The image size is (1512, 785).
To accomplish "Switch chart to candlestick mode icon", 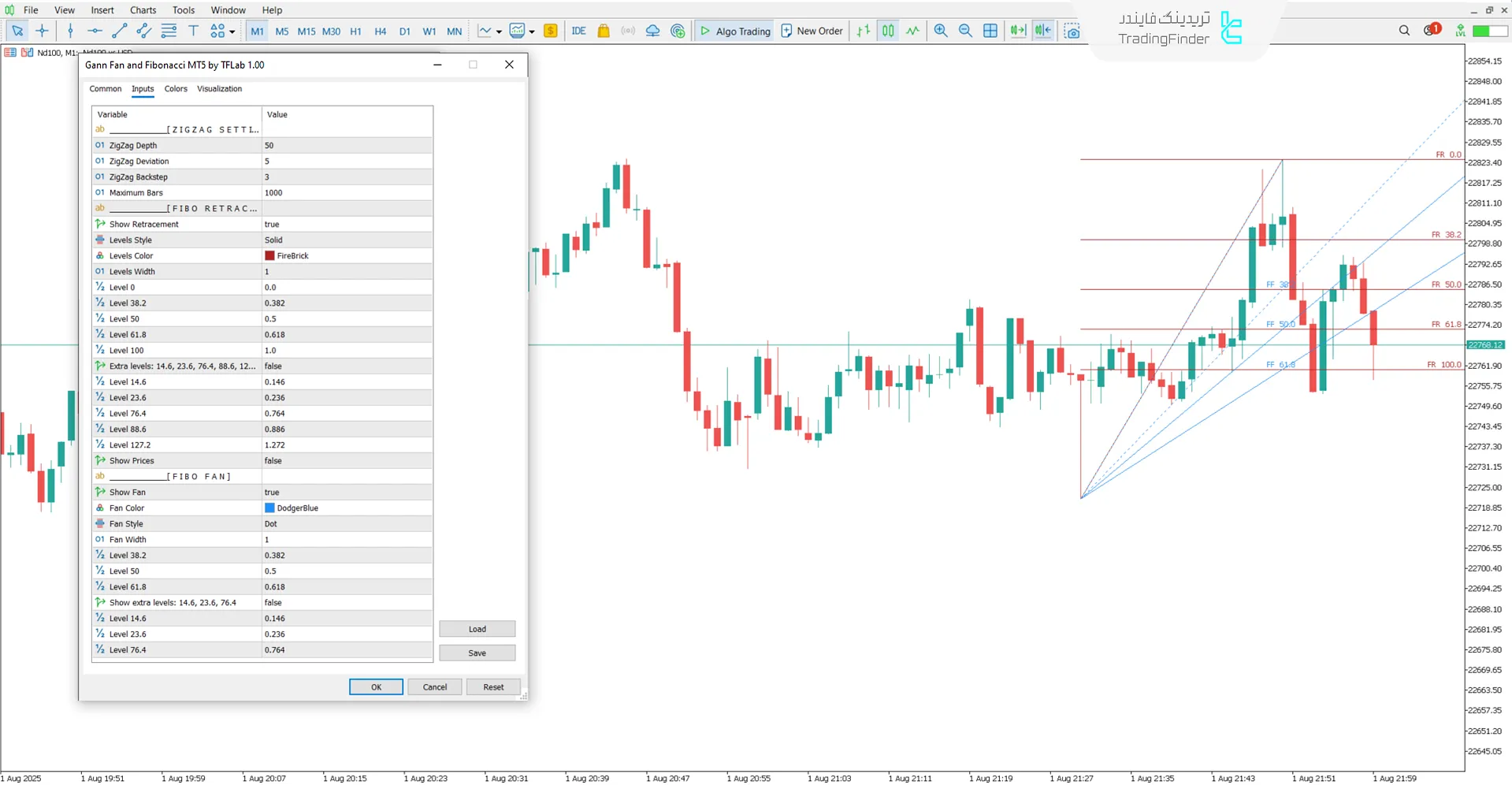I will 888,31.
